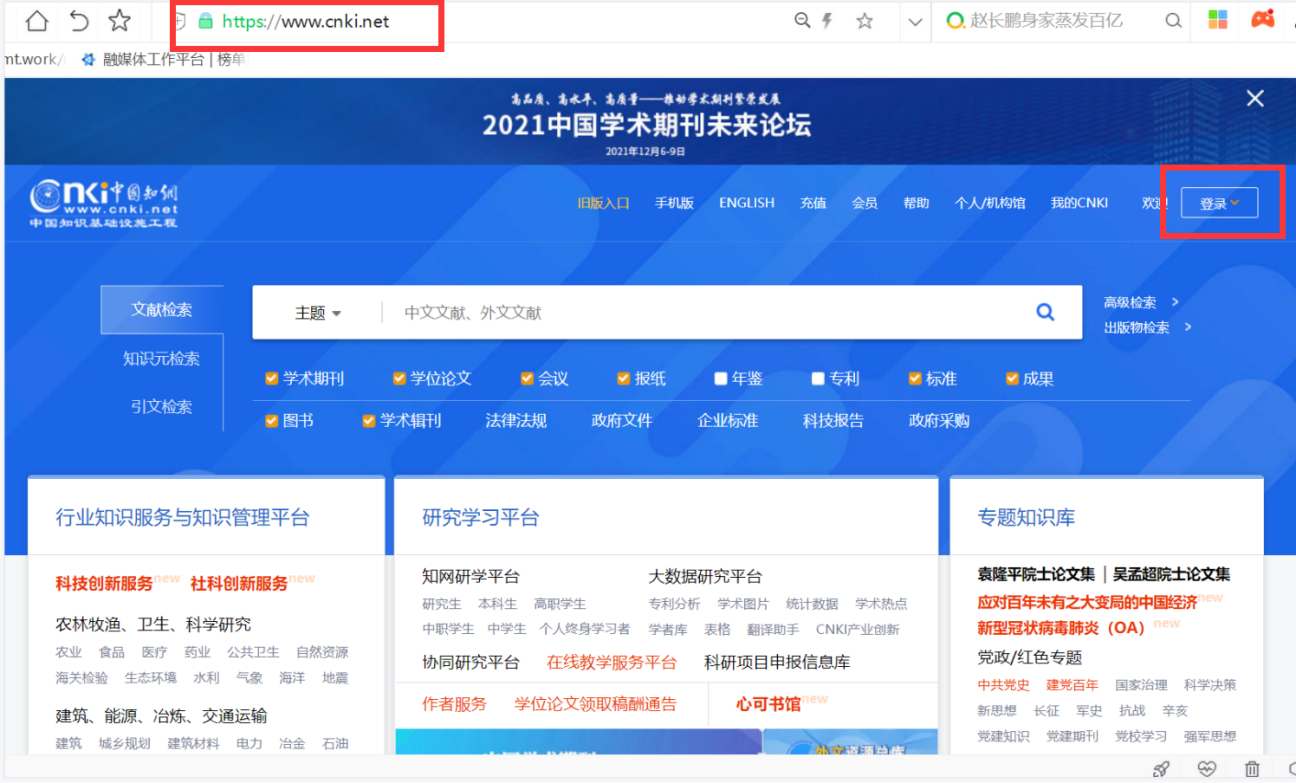Screen dimensions: 1296x783
Task: Go to browser home page
Action: (36, 21)
